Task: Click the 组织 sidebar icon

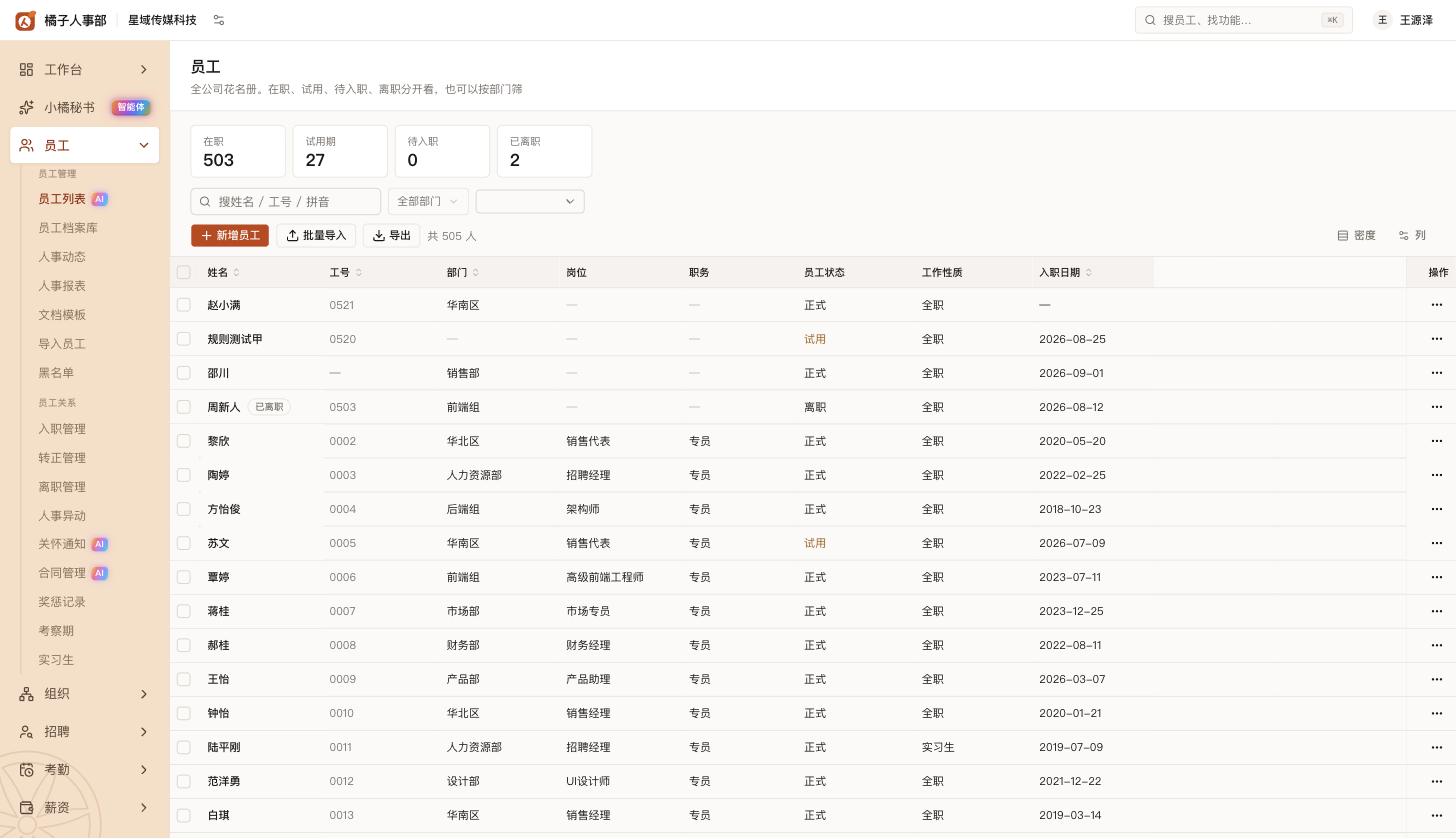Action: [x=26, y=694]
